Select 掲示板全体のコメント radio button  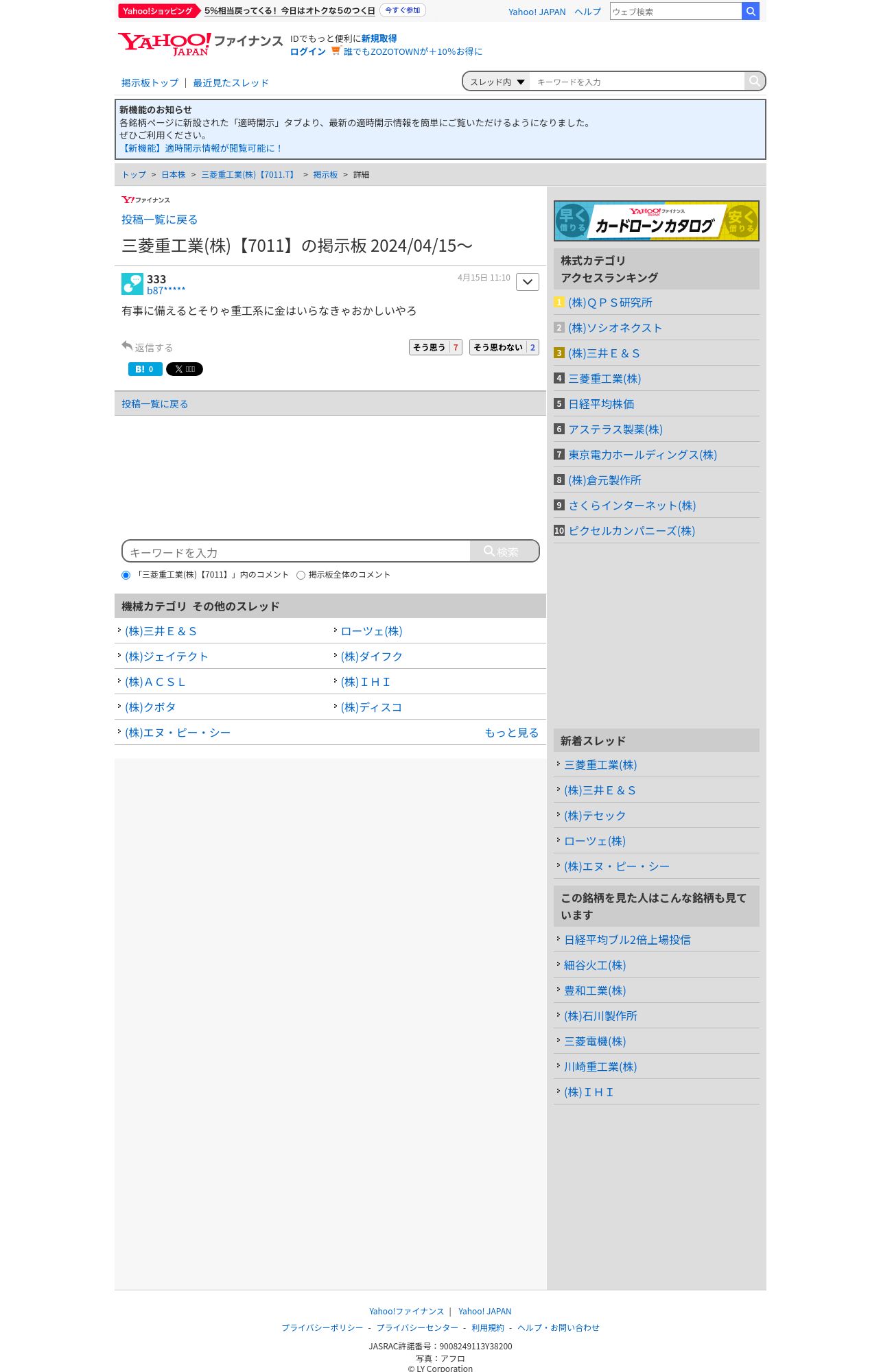301,575
